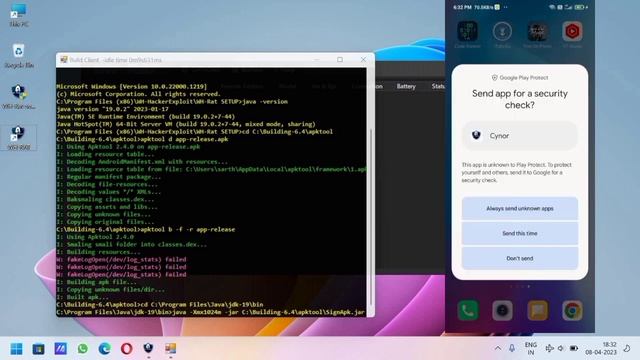Open ENG IN language switcher

point(531,348)
